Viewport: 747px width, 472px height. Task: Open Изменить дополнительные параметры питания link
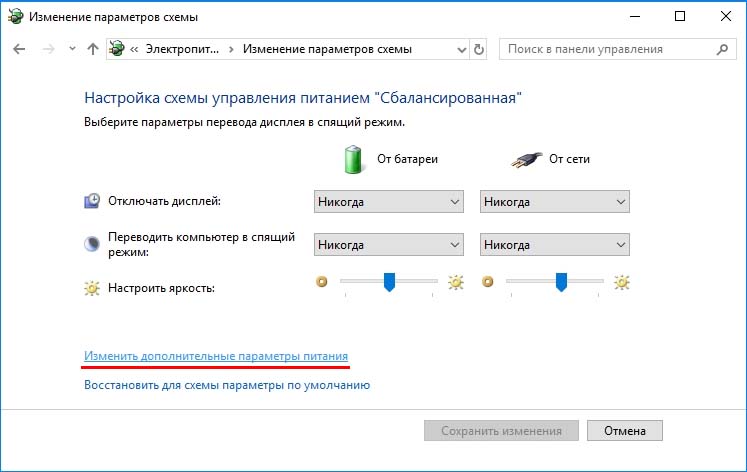tap(216, 356)
